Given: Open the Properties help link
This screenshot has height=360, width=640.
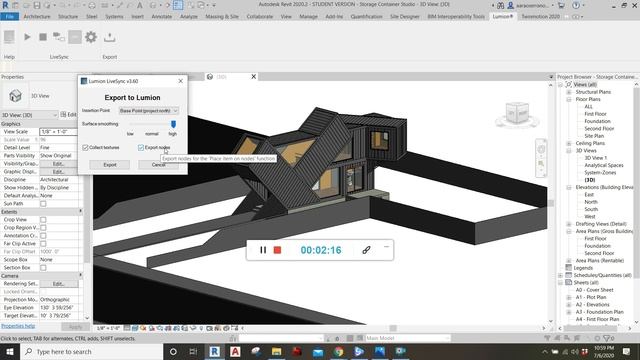Looking at the screenshot, I should (18, 326).
